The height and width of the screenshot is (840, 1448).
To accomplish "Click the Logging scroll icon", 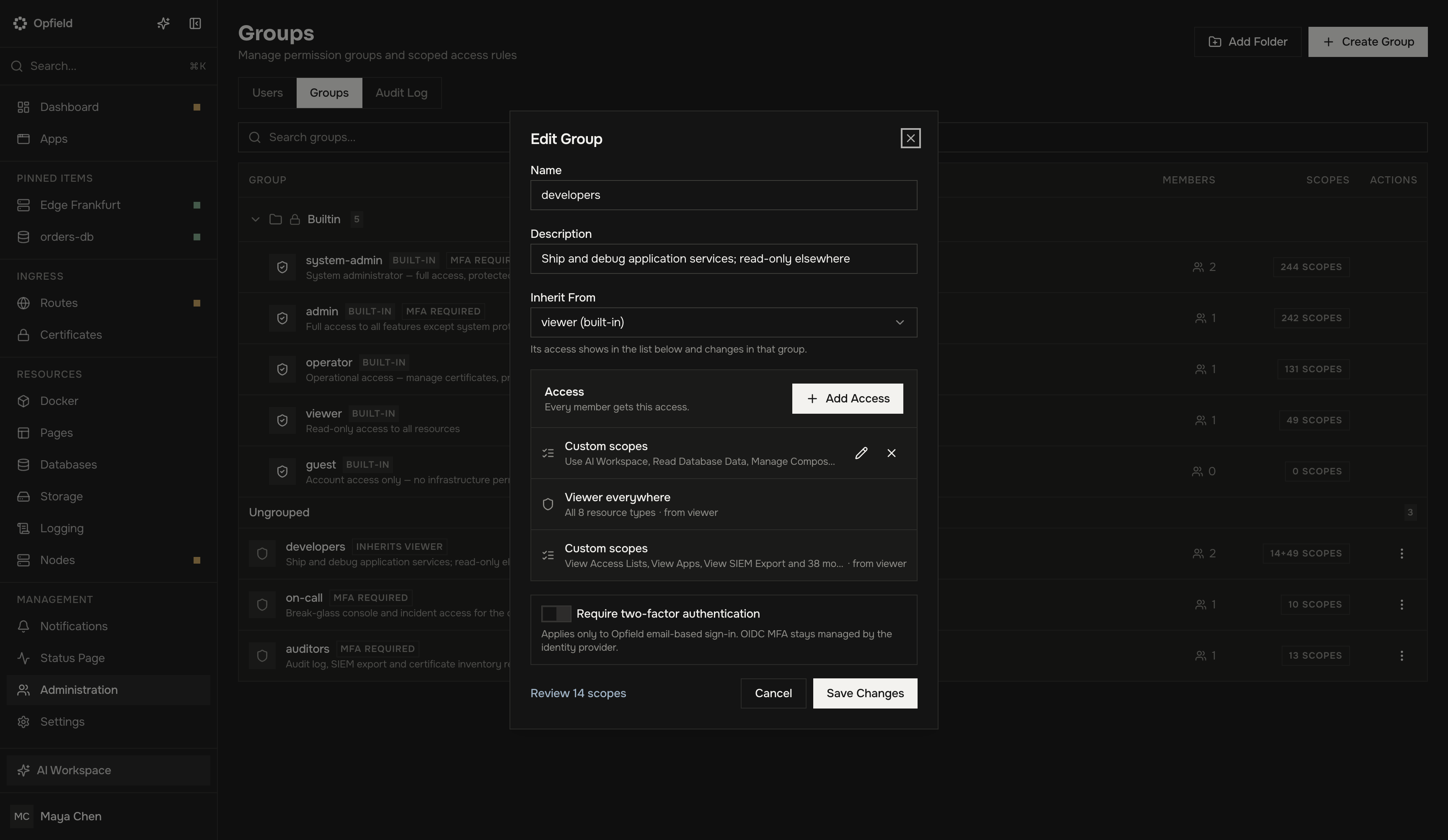I will pos(23,528).
